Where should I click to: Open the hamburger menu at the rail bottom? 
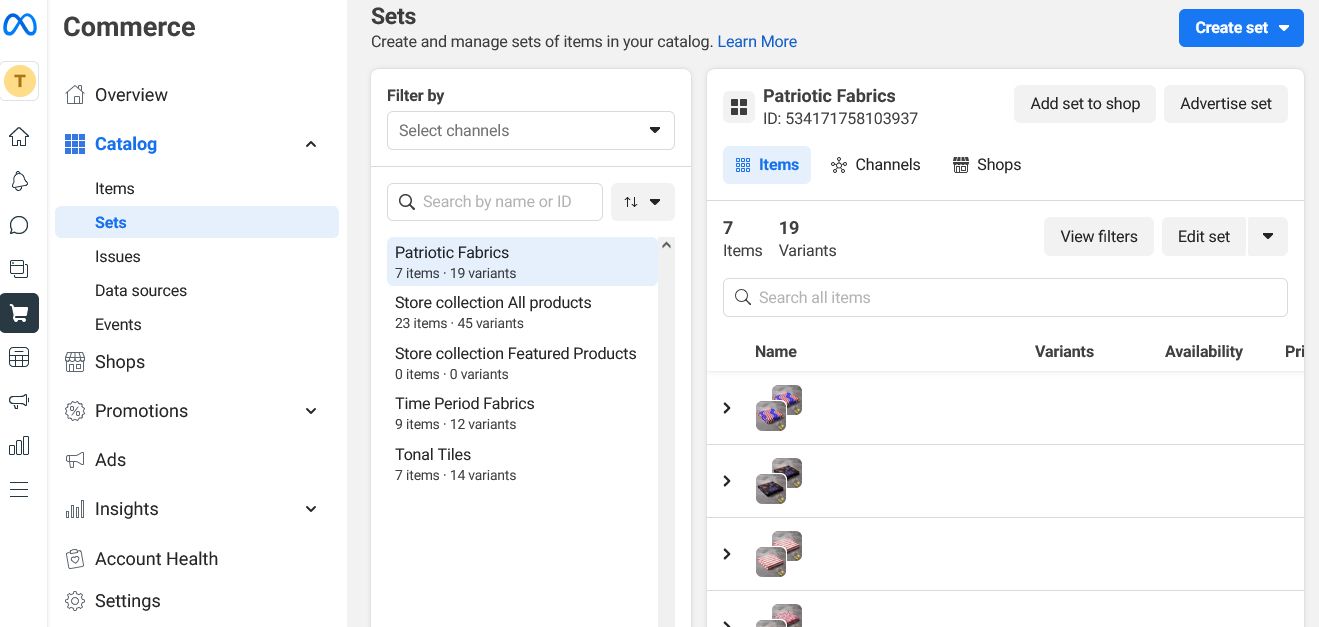tap(19, 489)
